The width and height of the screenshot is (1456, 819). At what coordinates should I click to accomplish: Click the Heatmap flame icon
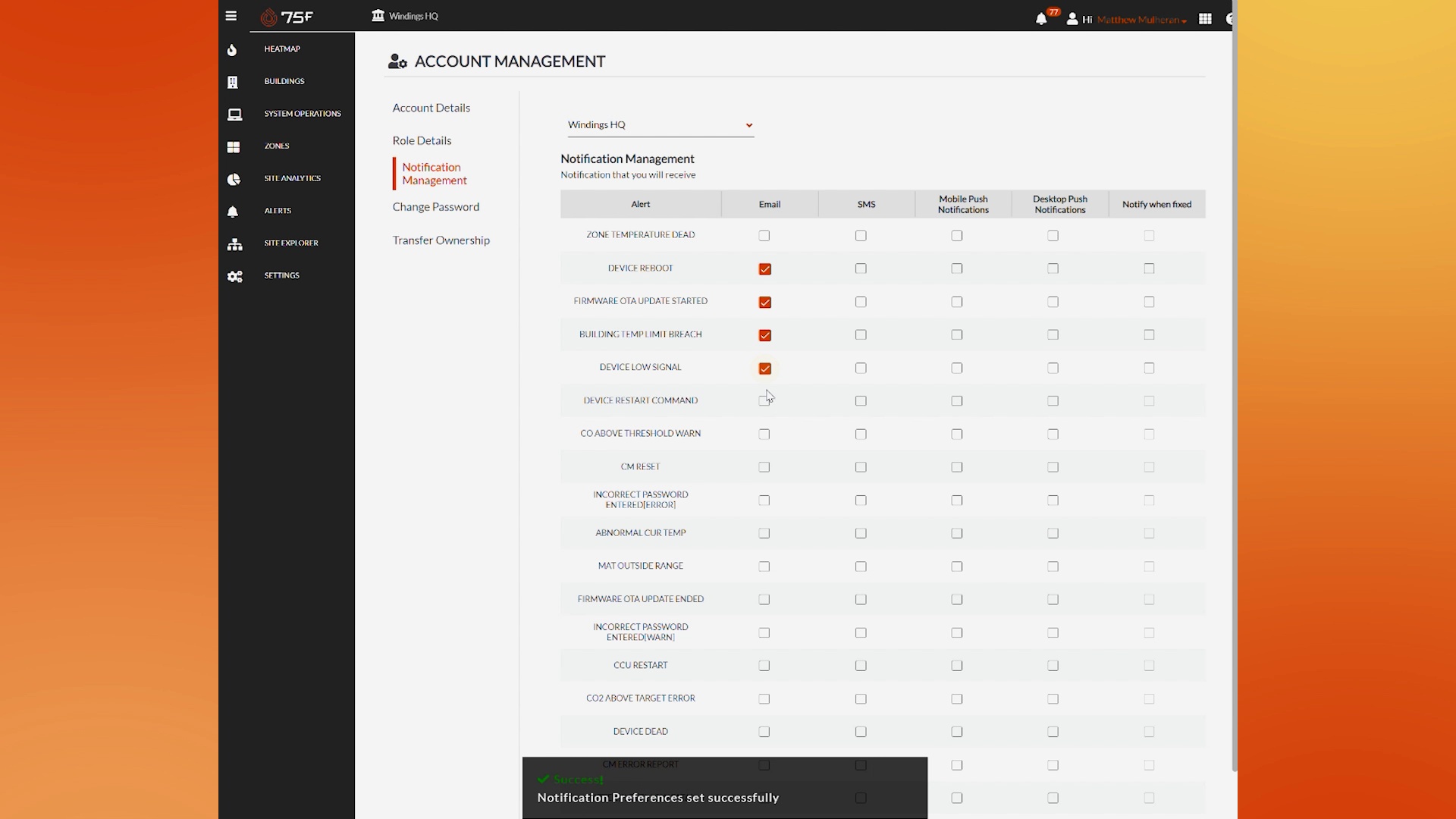click(x=233, y=50)
